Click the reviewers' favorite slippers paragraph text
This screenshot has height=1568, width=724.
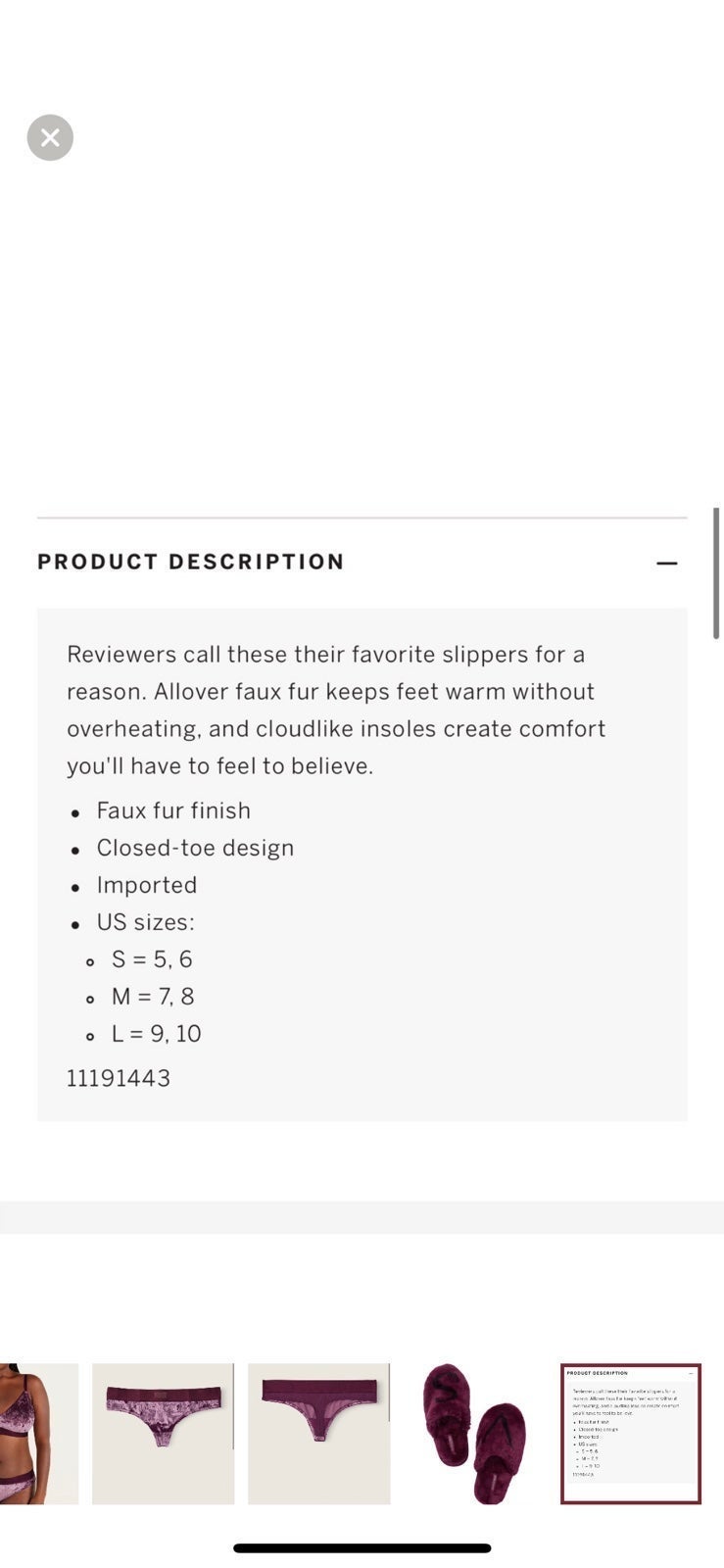pyautogui.click(x=336, y=710)
